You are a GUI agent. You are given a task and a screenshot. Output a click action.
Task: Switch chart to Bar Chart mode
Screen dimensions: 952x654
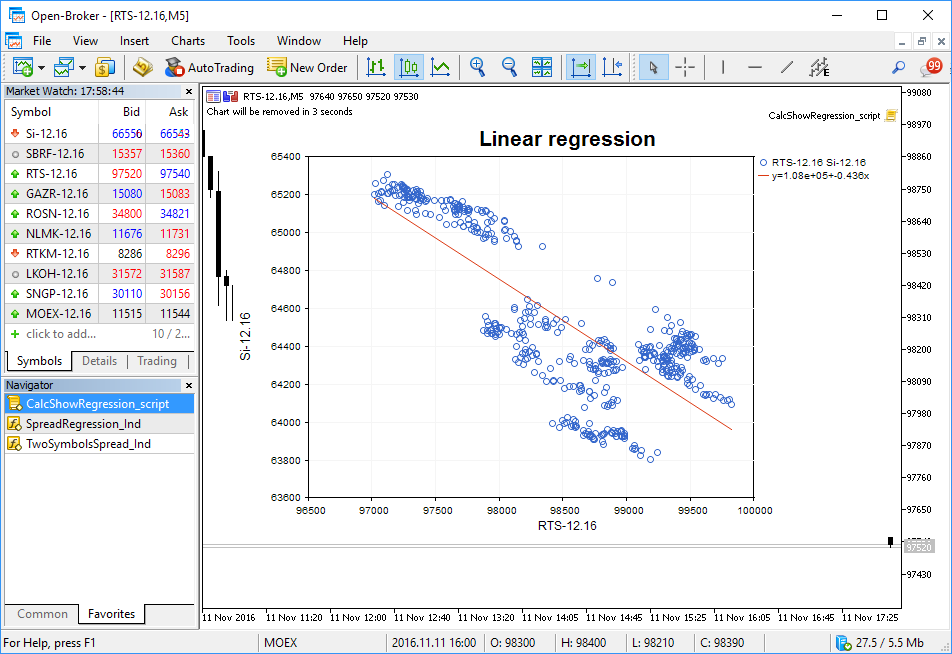click(x=376, y=67)
